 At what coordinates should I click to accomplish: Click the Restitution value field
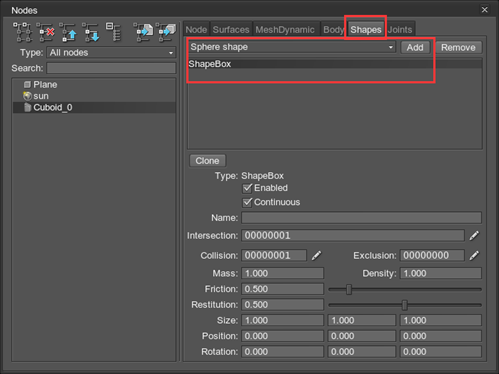(282, 305)
